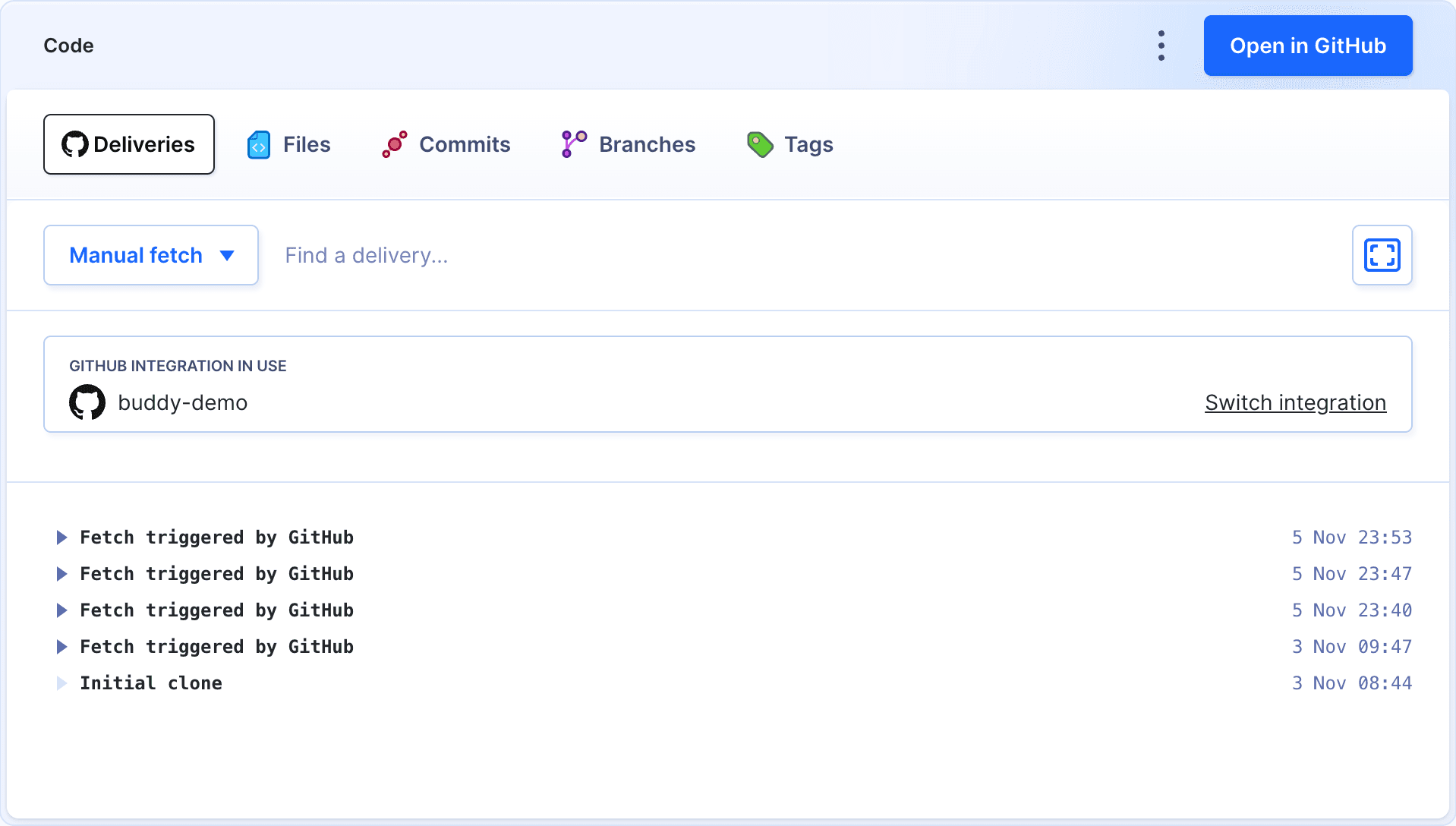The width and height of the screenshot is (1456, 826).
Task: Click the blue Files document icon
Action: 259,144
